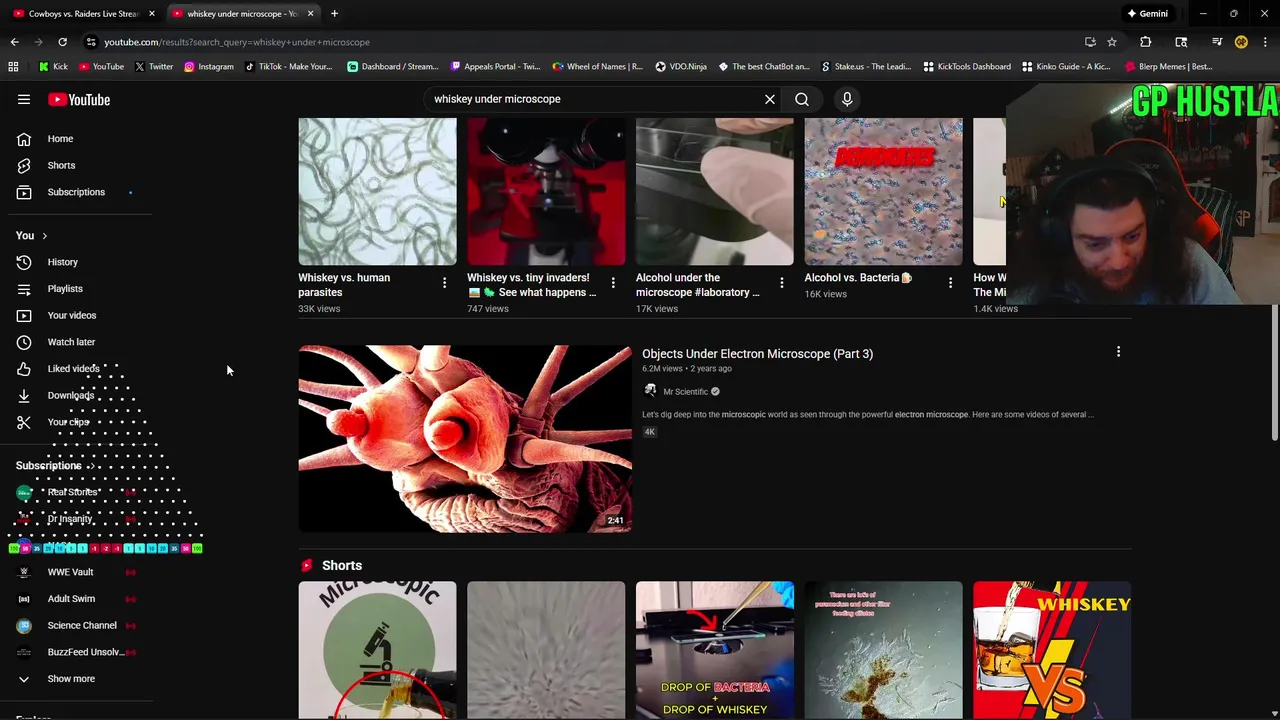The width and height of the screenshot is (1280, 720).
Task: Open VDO.Ninja bookmark
Action: click(681, 67)
